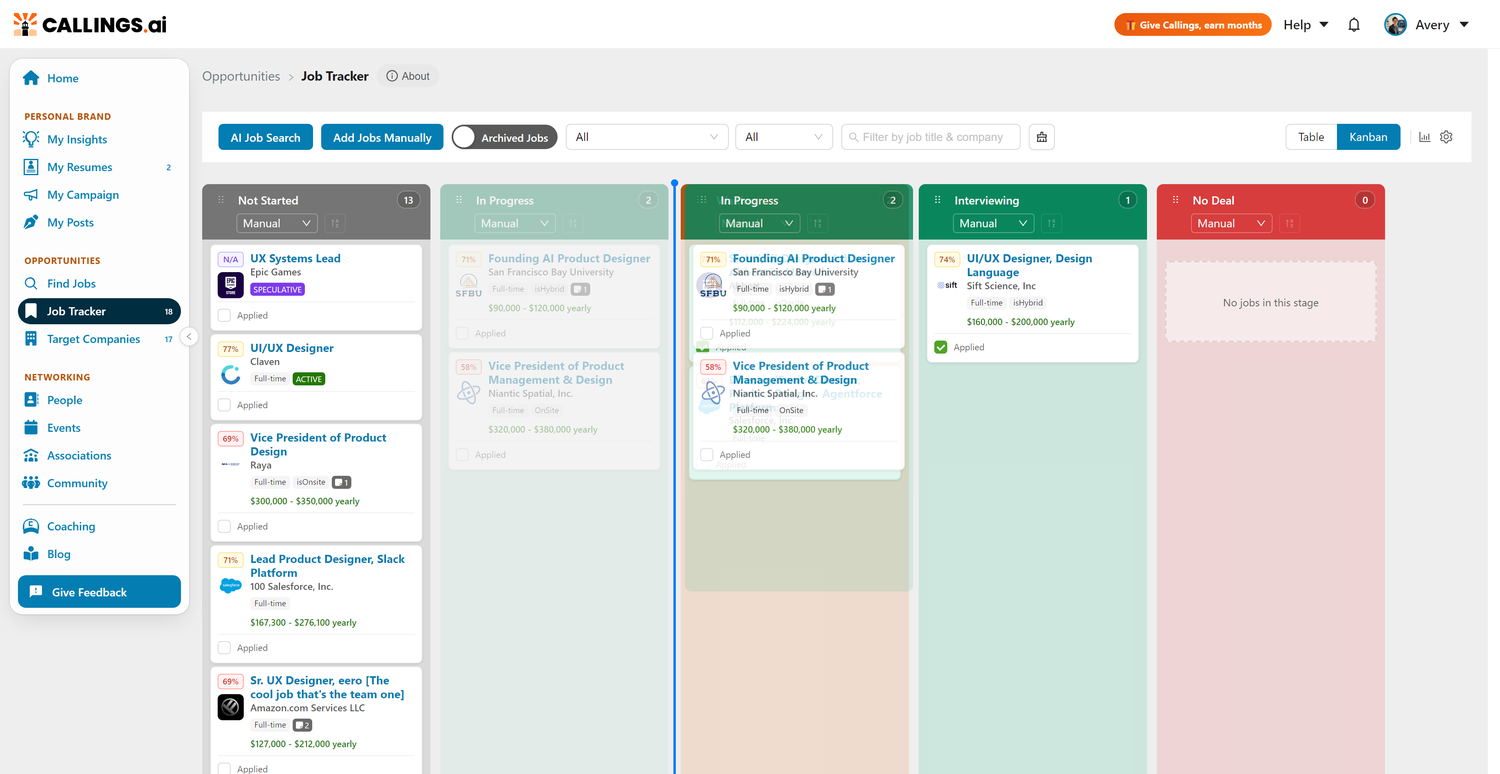Open Manual sort dropdown in Interviewing
The height and width of the screenshot is (774, 1500).
click(x=993, y=223)
